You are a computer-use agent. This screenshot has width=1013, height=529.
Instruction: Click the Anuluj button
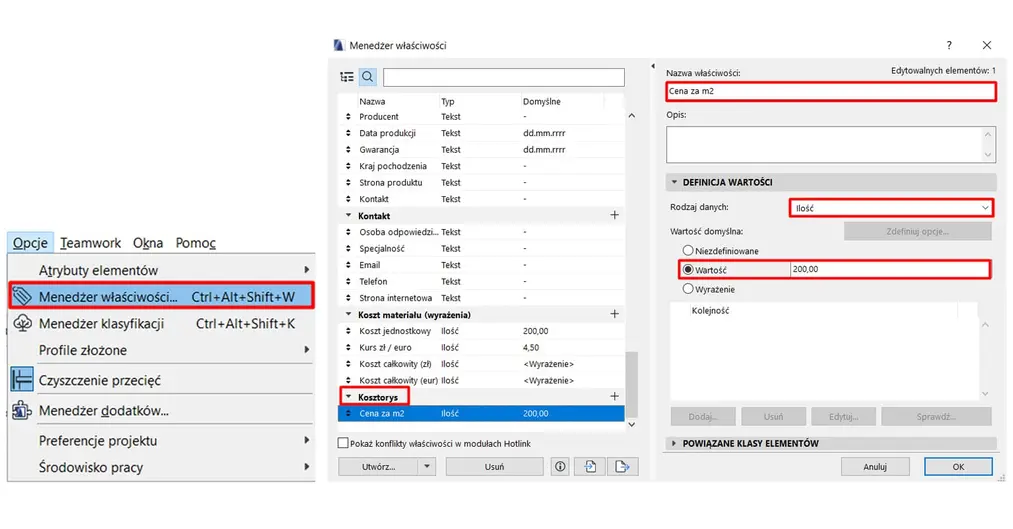click(875, 466)
